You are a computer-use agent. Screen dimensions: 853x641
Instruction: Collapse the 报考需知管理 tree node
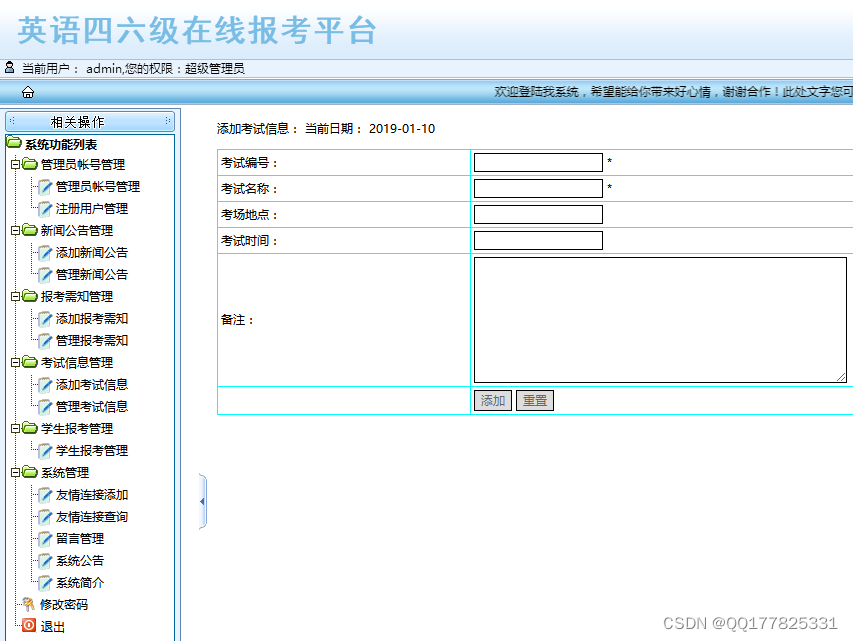coord(15,297)
